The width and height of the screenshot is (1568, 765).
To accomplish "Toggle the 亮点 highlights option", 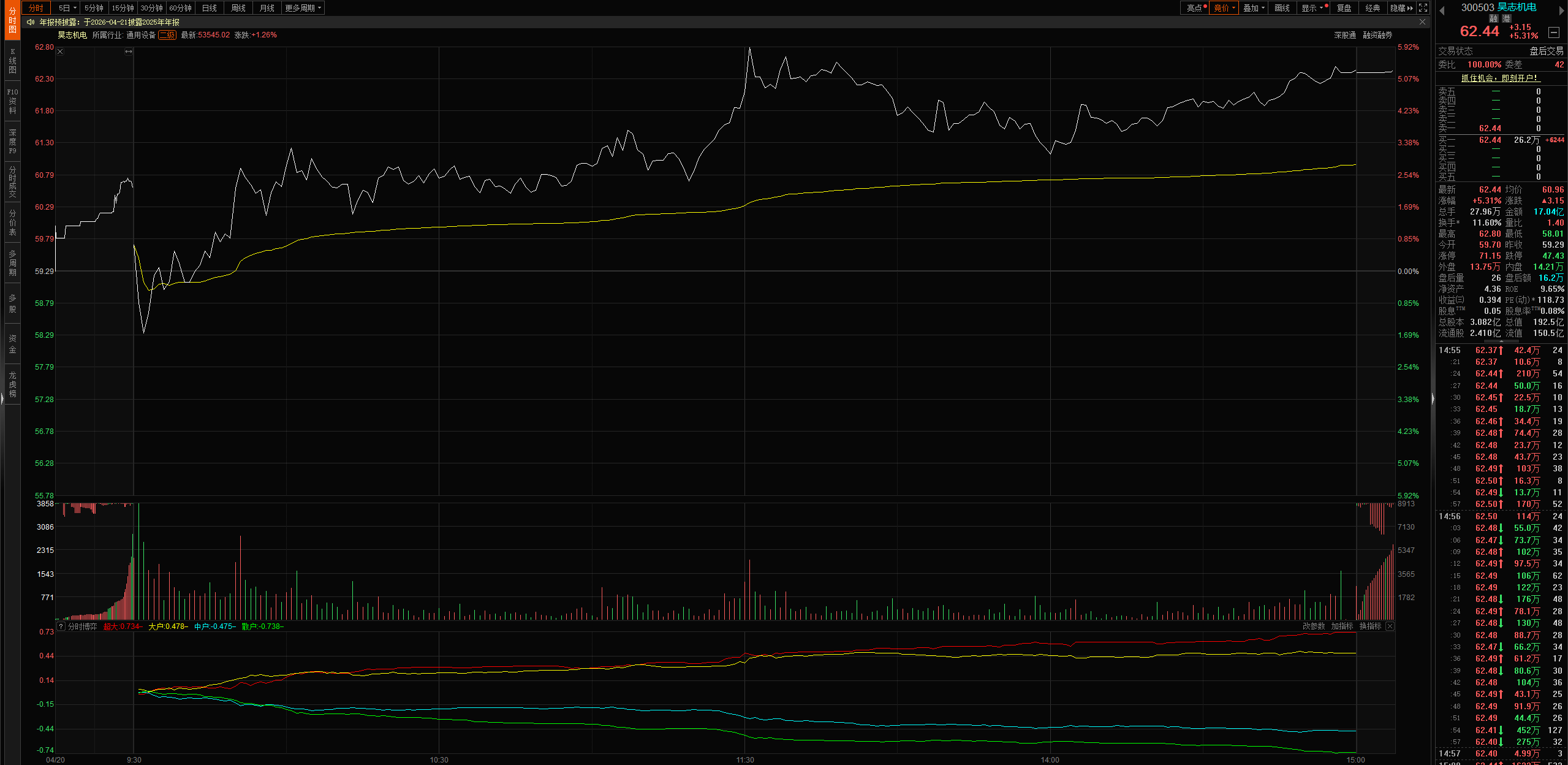I will point(1195,8).
